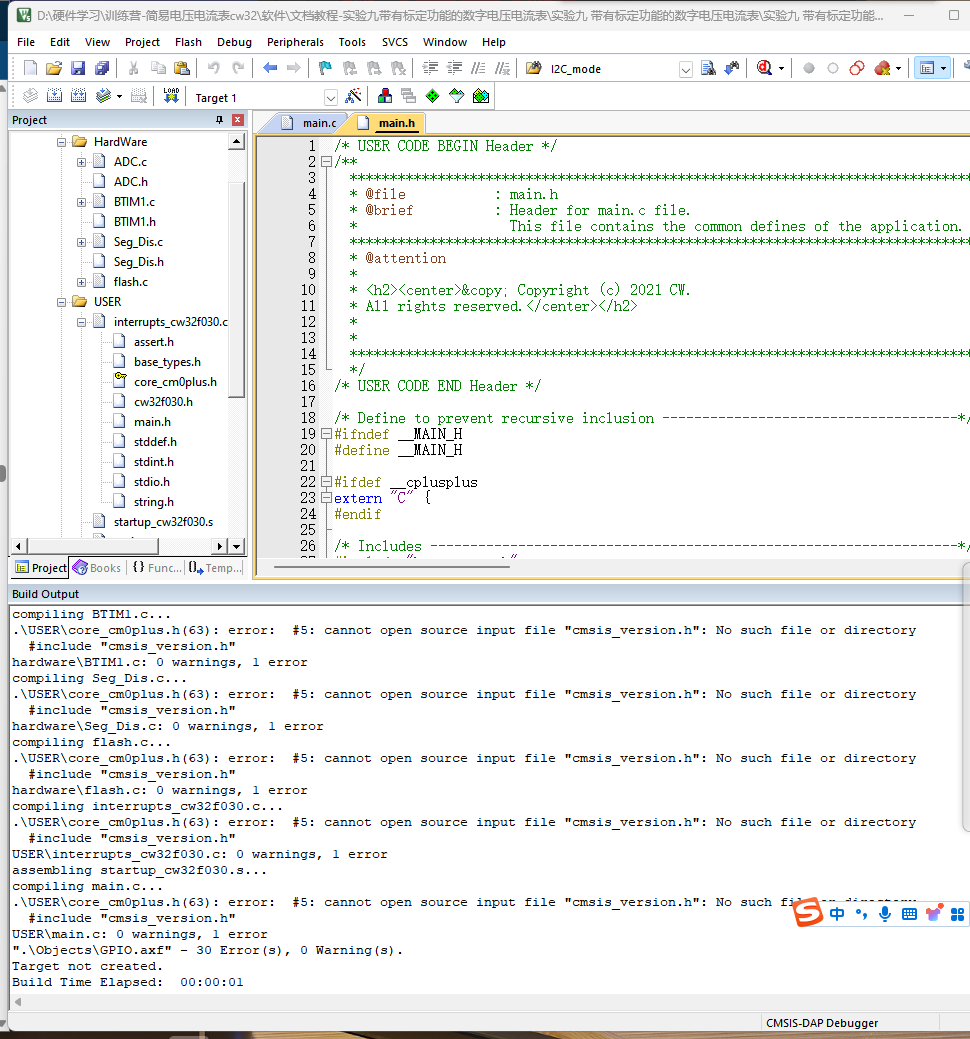Click the Paste clipboard icon

[x=182, y=68]
